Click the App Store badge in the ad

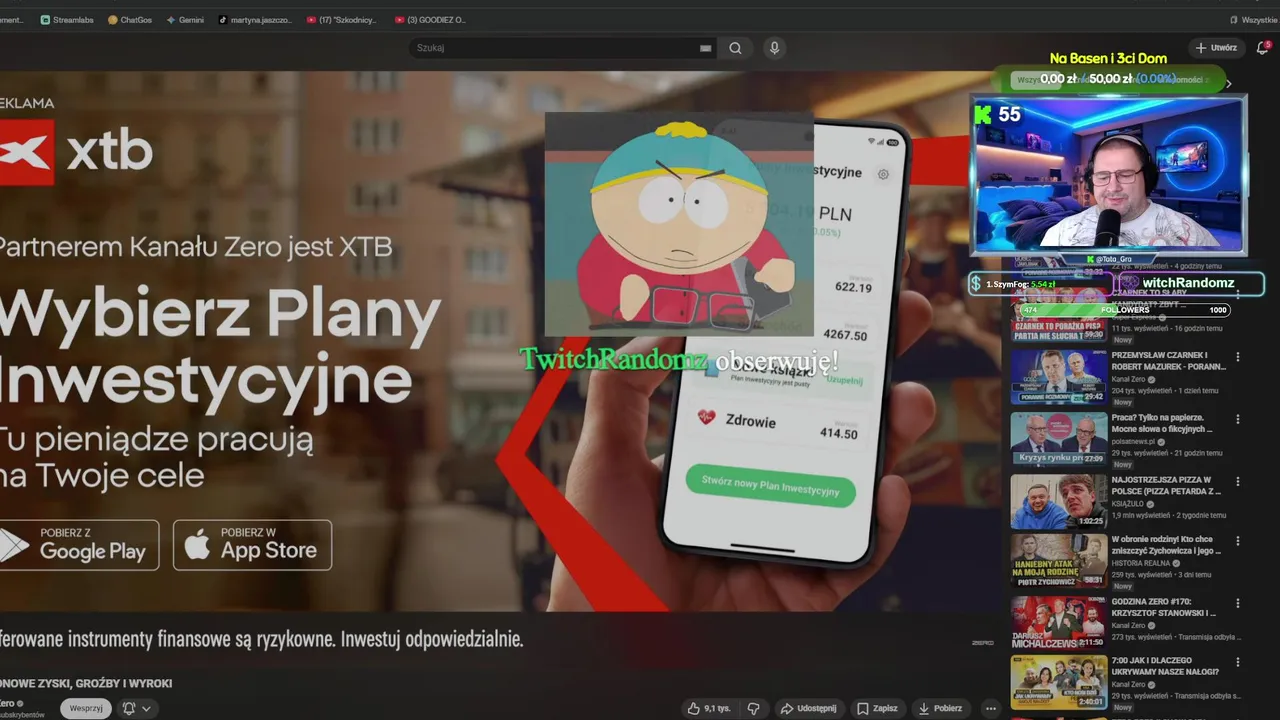coord(252,545)
